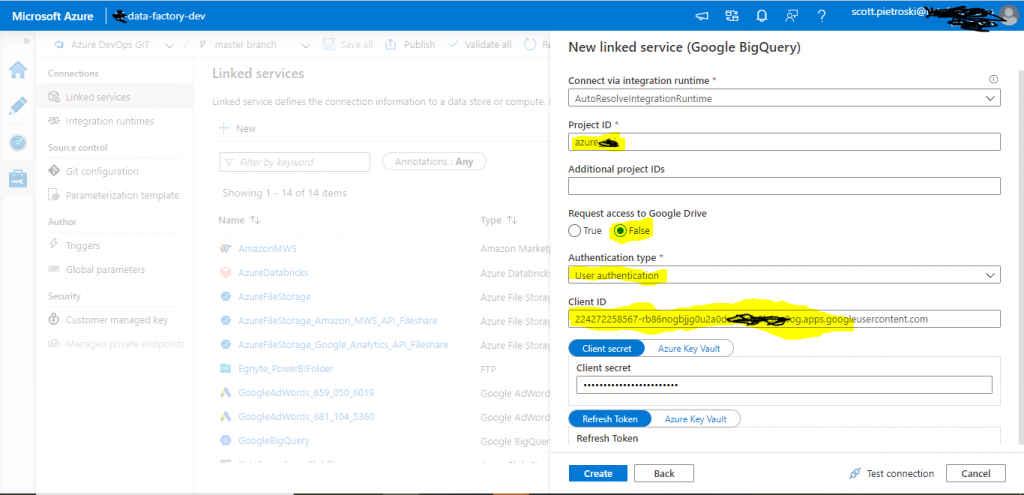1024x495 pixels.
Task: Click the Name column sort arrows
Action: (x=255, y=221)
